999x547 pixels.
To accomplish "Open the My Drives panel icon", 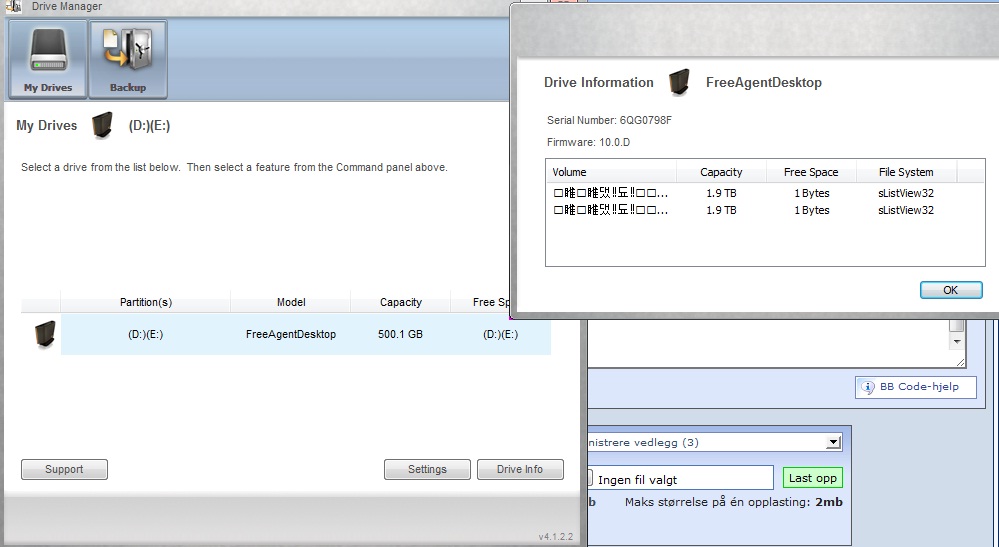I will pos(48,59).
